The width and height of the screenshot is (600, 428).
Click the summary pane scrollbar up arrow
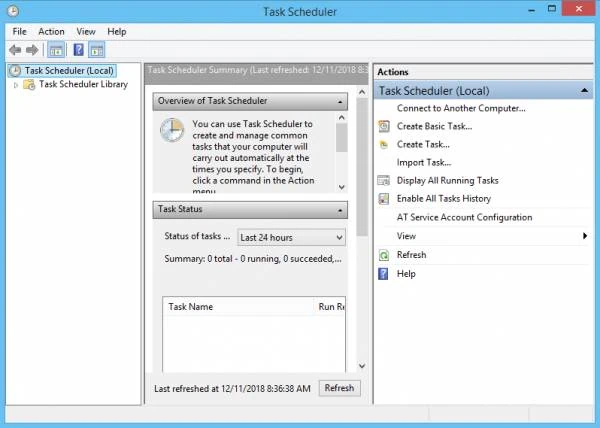pyautogui.click(x=362, y=92)
